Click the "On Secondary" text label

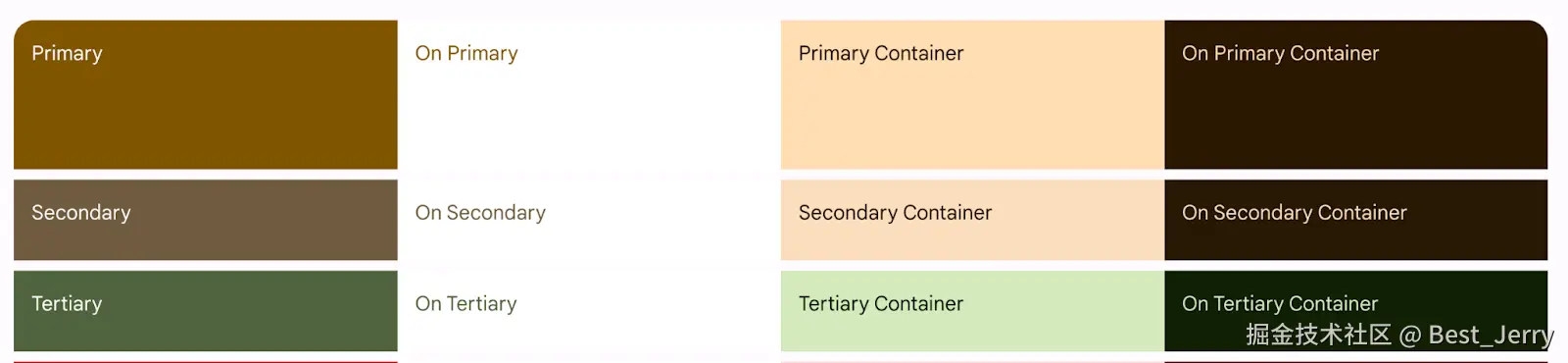pyautogui.click(x=480, y=213)
